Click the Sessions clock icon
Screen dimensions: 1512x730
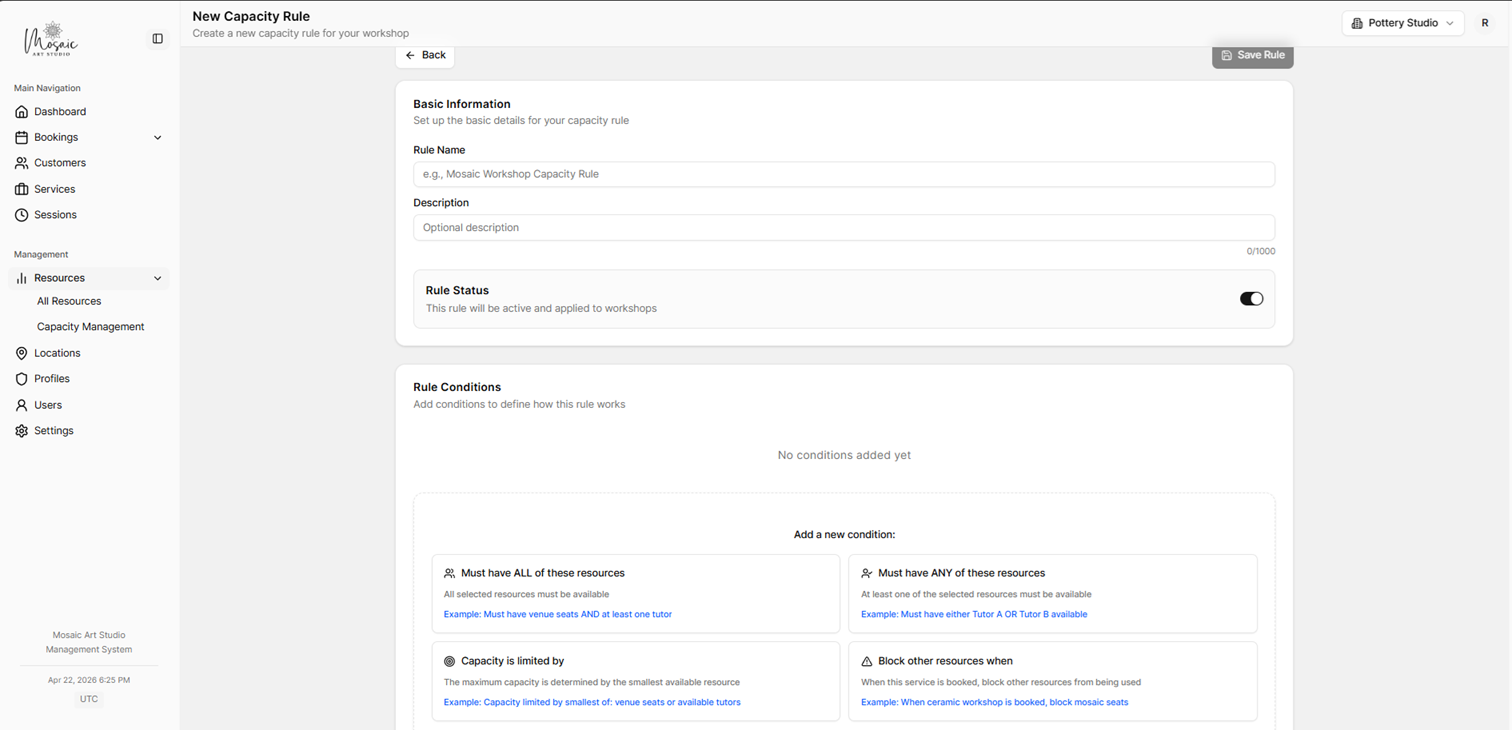pyautogui.click(x=22, y=215)
